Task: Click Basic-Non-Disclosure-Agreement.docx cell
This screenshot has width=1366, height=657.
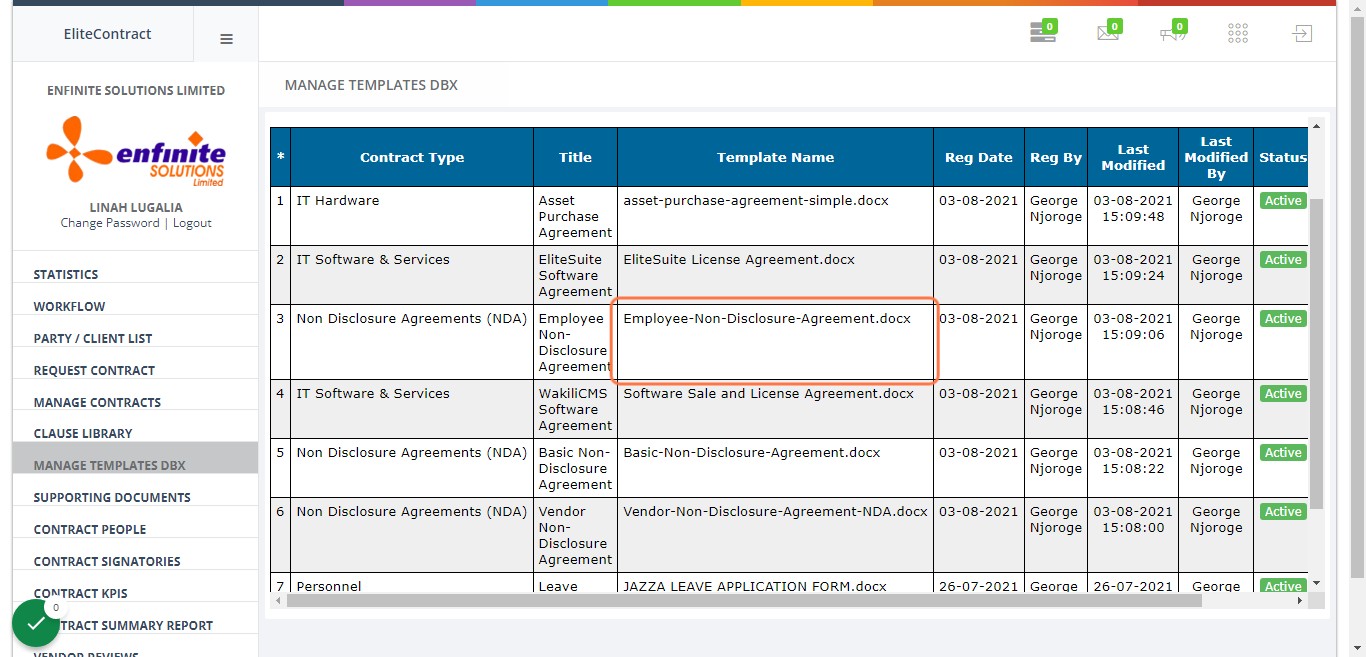Action: [x=775, y=468]
